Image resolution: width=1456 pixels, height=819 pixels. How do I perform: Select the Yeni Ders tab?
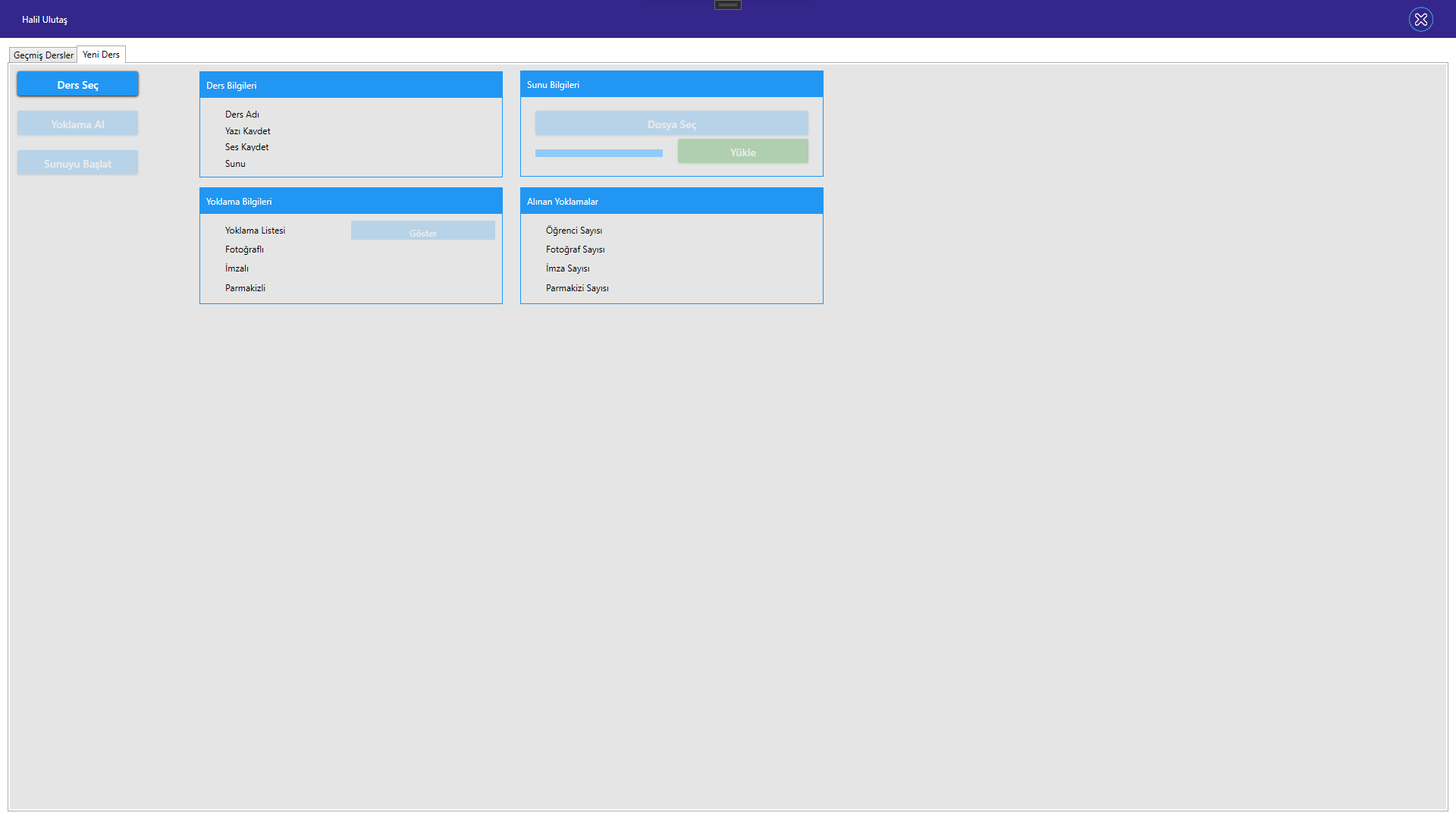(x=101, y=55)
